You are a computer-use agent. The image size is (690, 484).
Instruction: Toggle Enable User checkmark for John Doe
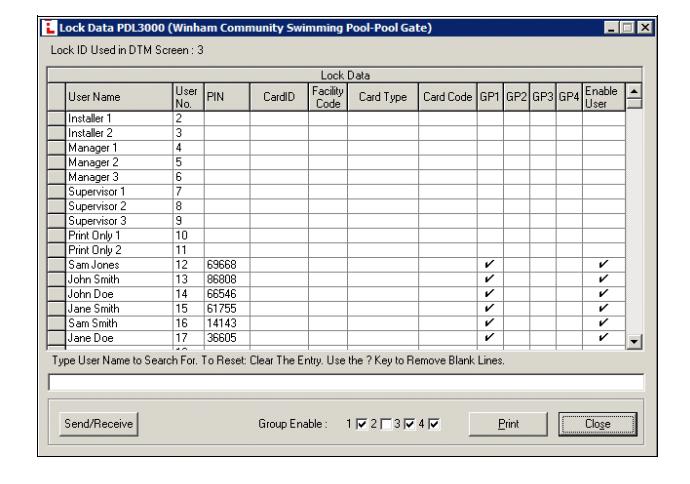click(603, 293)
